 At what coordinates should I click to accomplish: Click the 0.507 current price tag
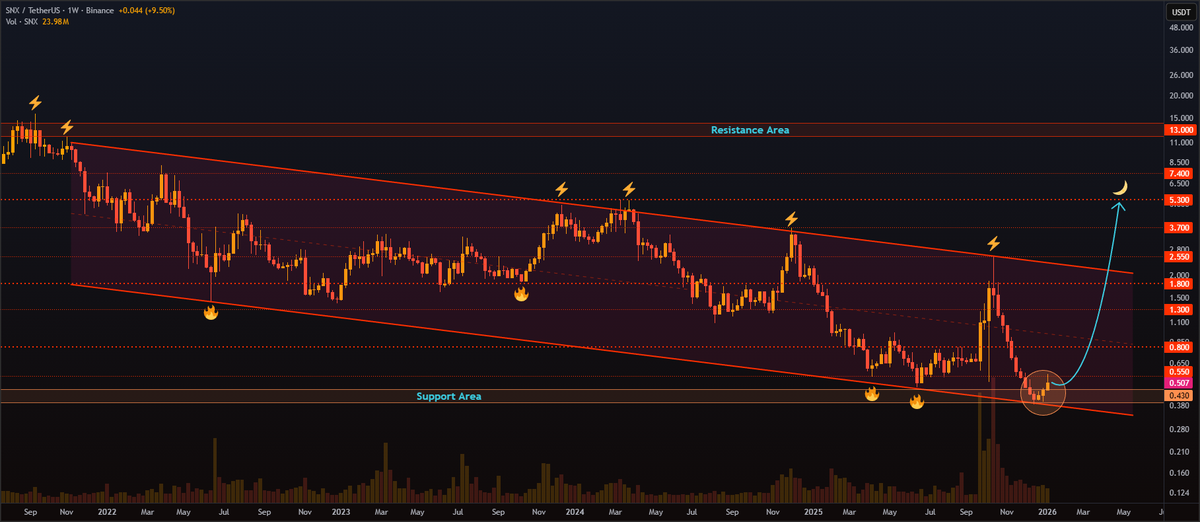point(1180,383)
